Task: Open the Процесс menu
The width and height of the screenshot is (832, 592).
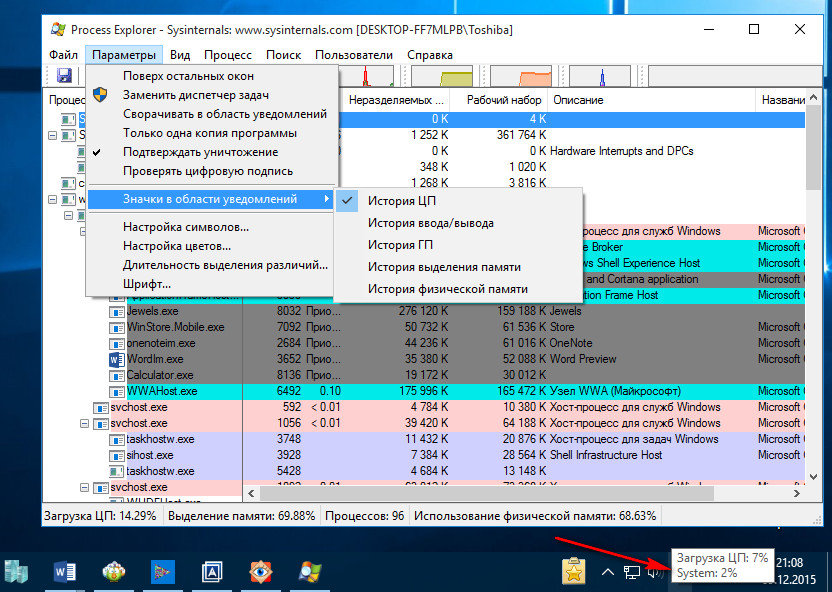Action: tap(228, 55)
